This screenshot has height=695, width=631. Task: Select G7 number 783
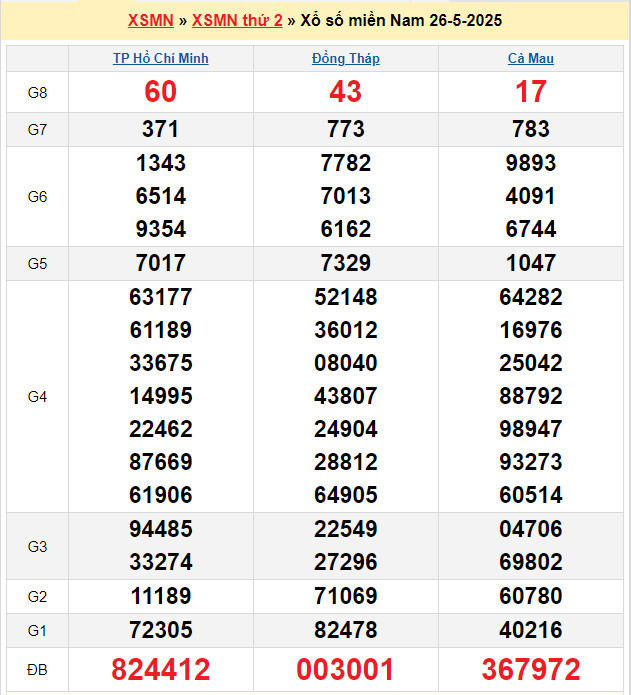pyautogui.click(x=531, y=129)
